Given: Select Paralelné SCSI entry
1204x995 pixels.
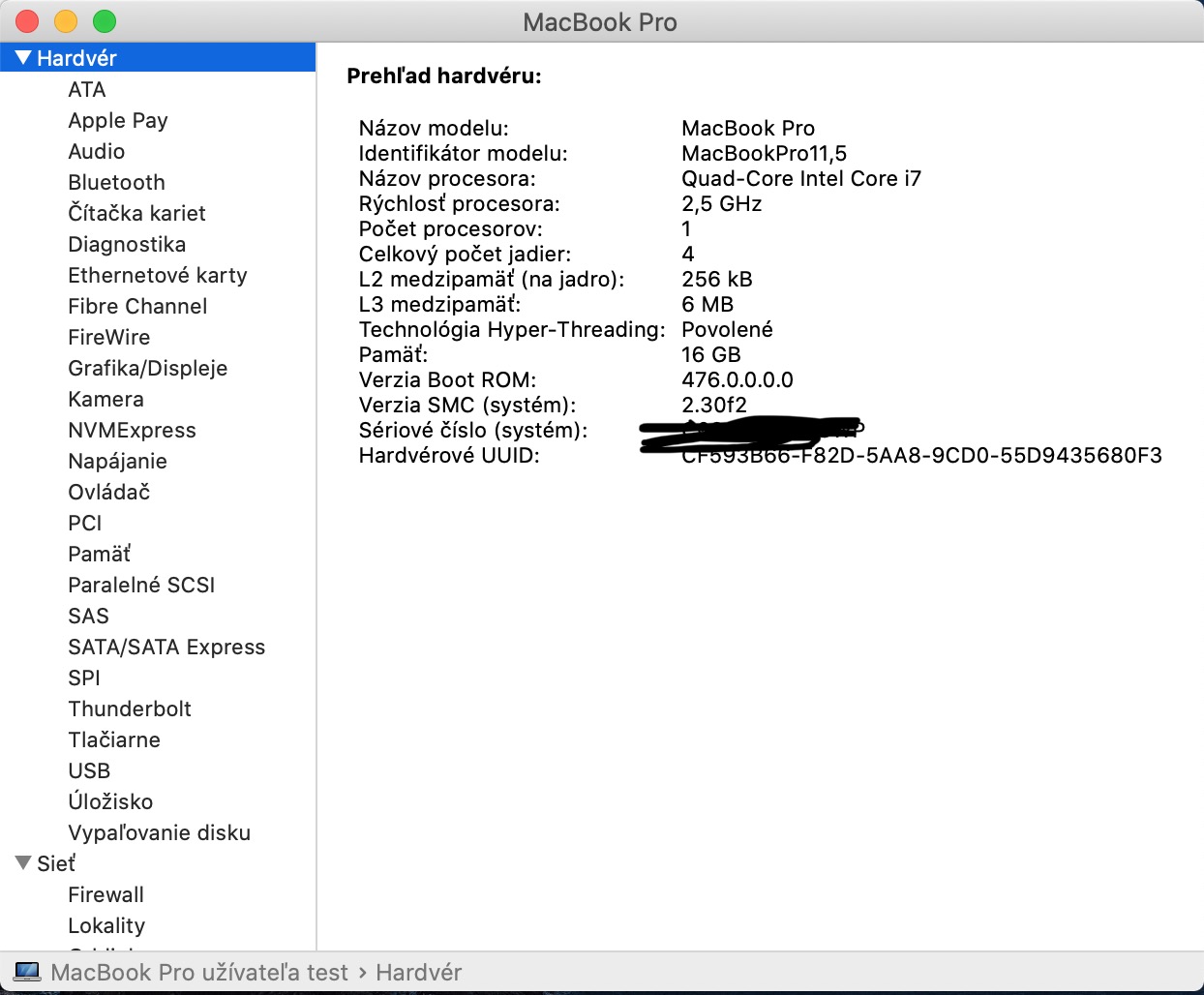Looking at the screenshot, I should pyautogui.click(x=141, y=585).
